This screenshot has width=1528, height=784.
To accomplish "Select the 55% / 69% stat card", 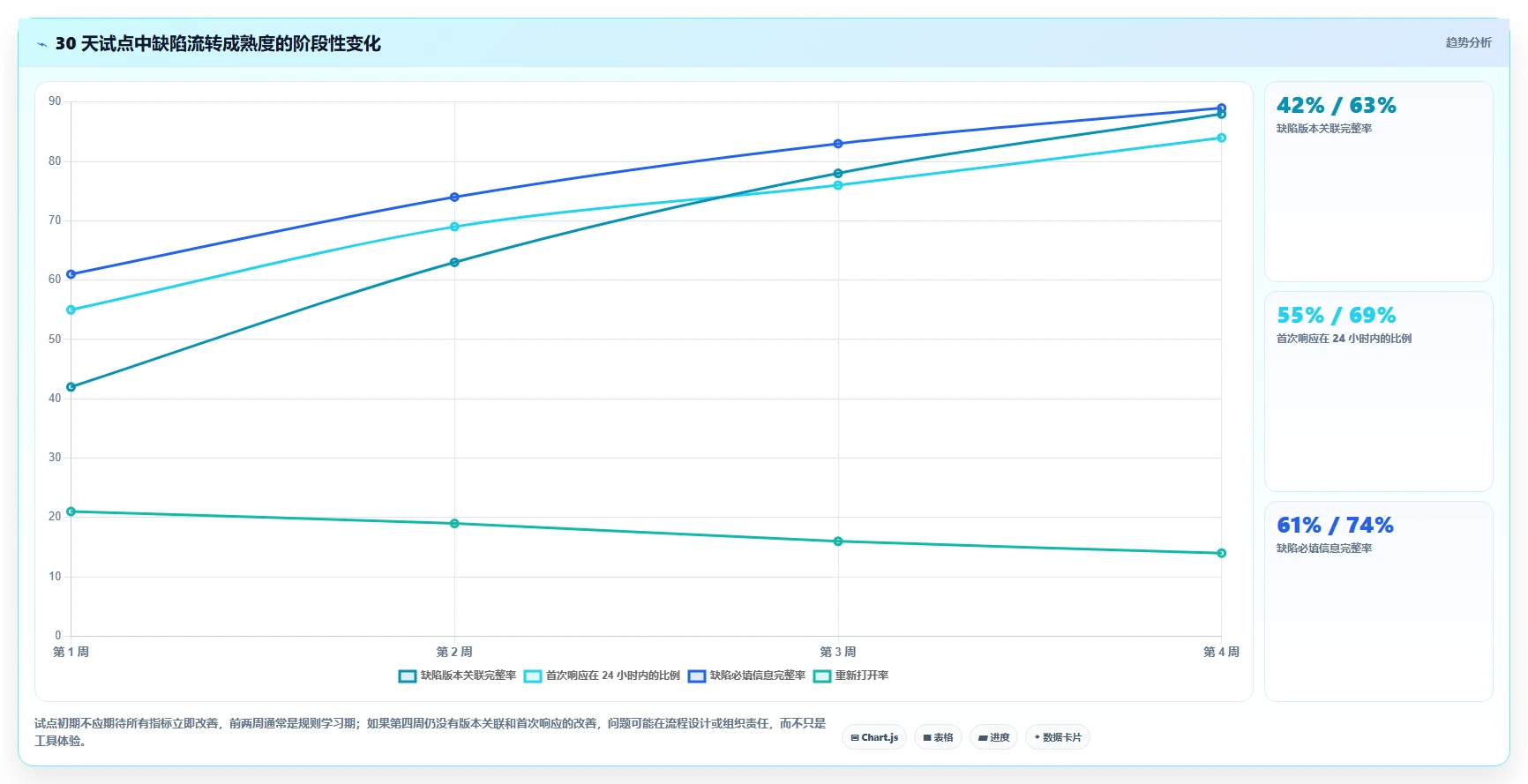I will (1378, 392).
